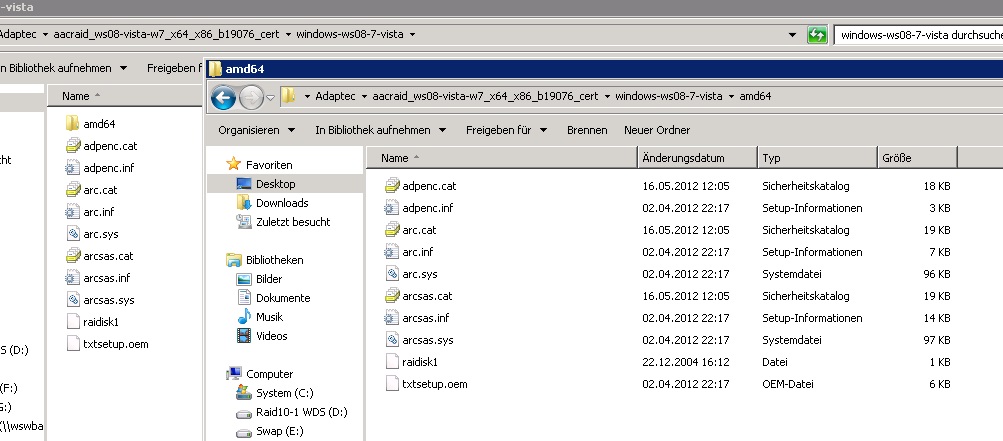This screenshot has width=1003, height=441.
Task: Select arc.sys icon in amd64 window
Action: click(x=392, y=274)
